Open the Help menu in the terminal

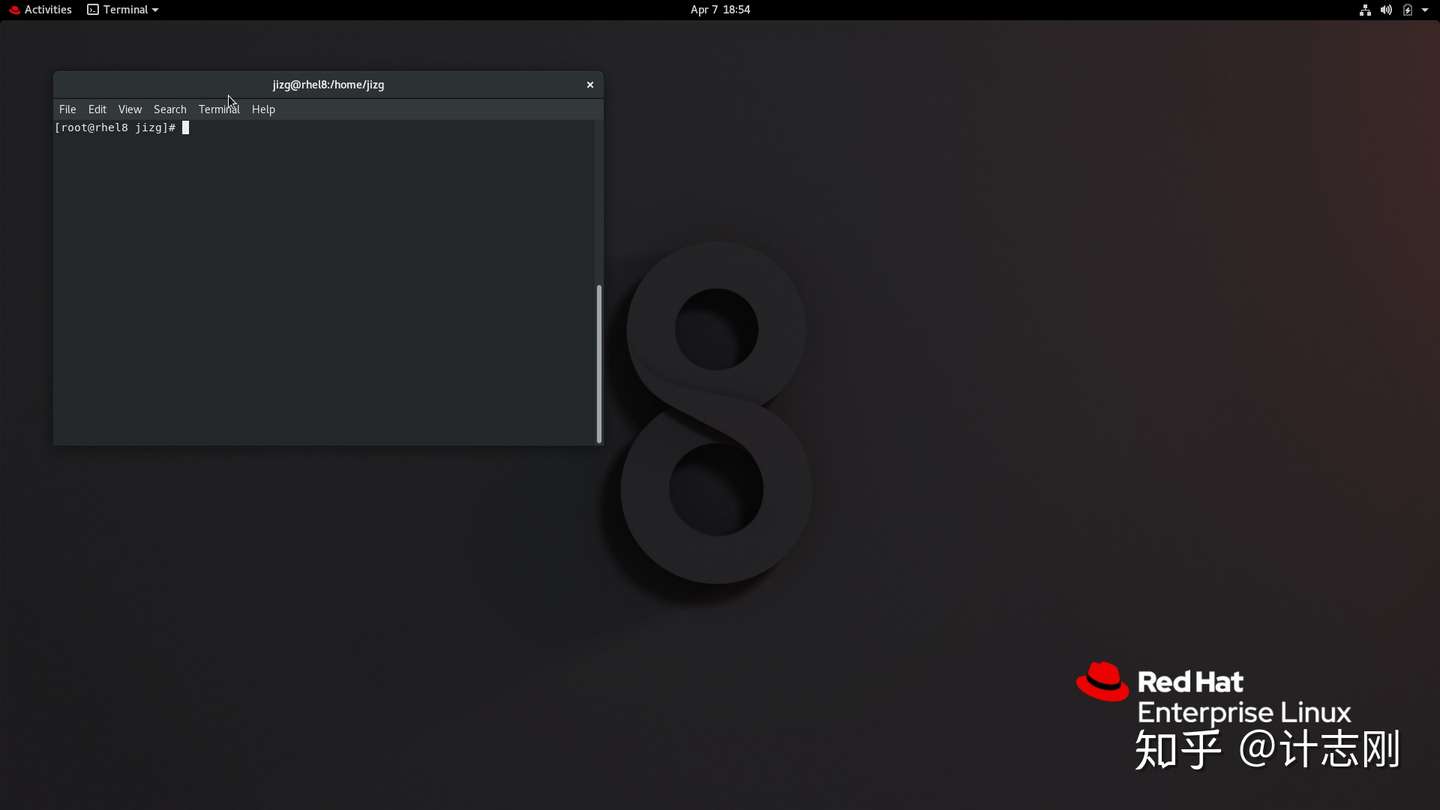263,109
